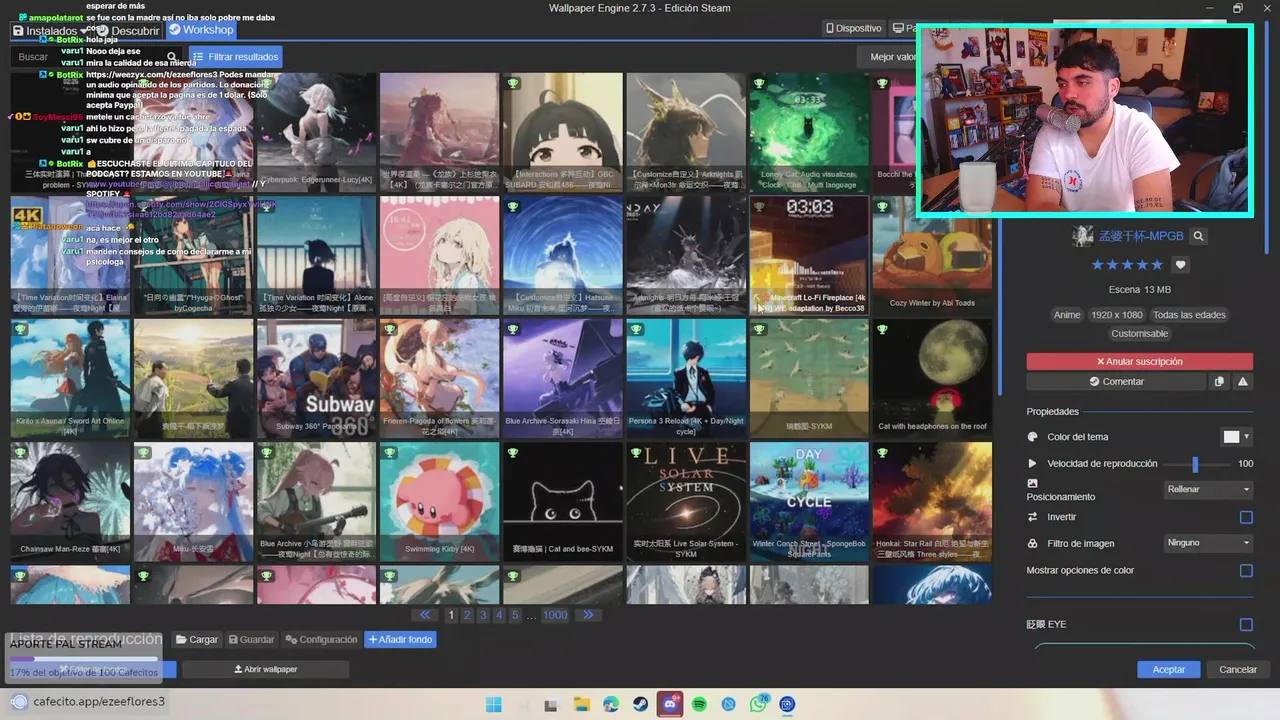Open Windows Start menu
Image resolution: width=1280 pixels, height=720 pixels.
click(x=493, y=704)
